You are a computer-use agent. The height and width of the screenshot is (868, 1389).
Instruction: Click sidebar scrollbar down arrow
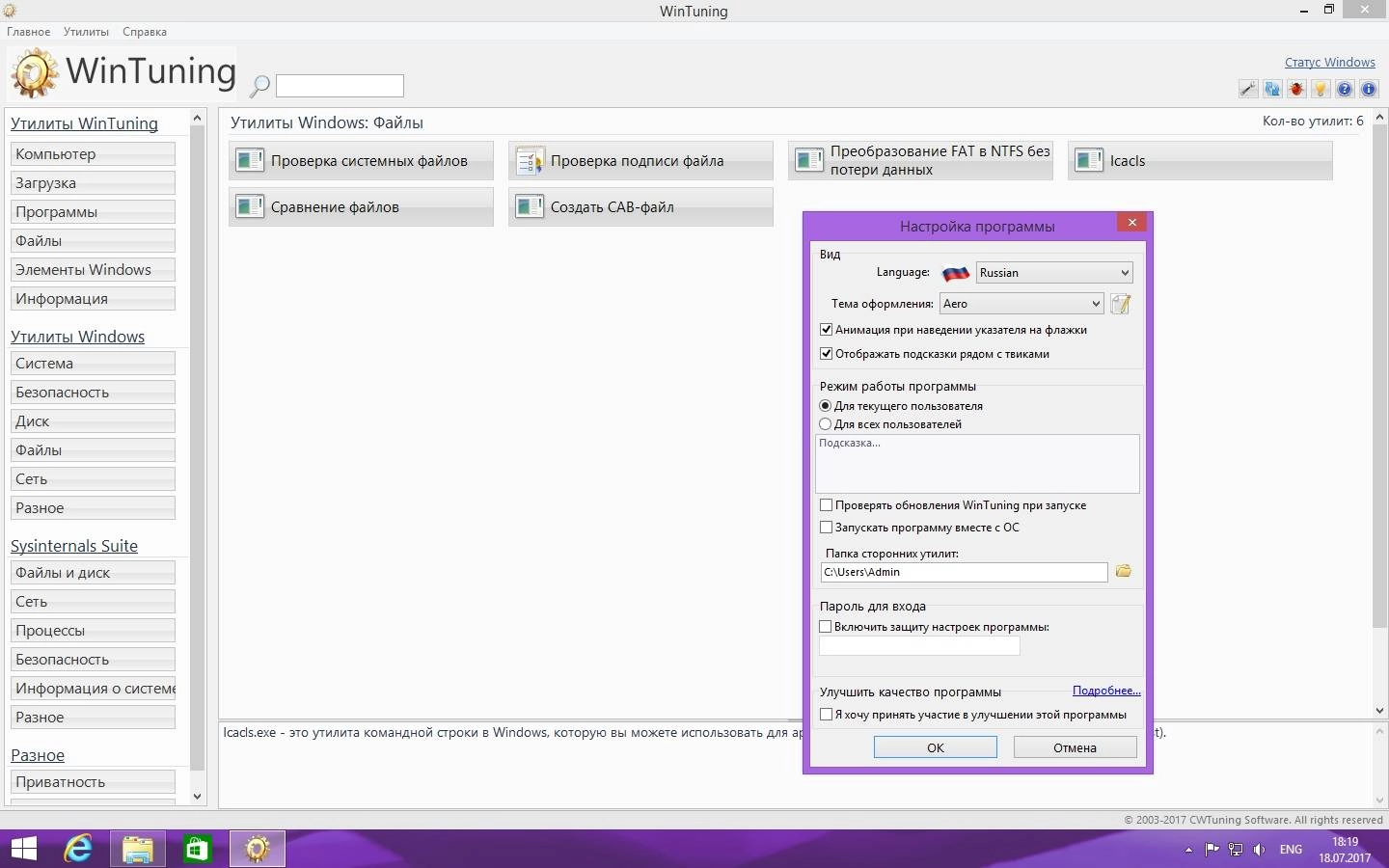[x=198, y=797]
